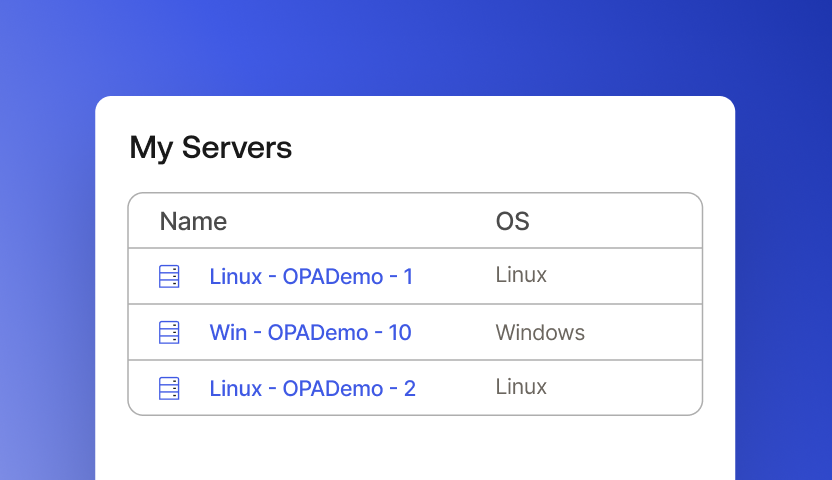Click the server icon beside Linux - OPADemo - 2
This screenshot has width=832, height=480.
[169, 388]
